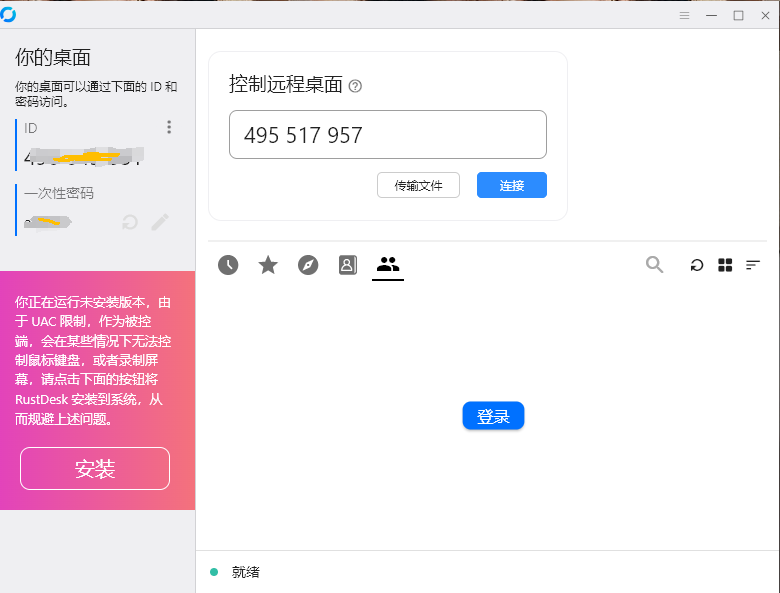
Task: Refresh the peer list
Action: click(x=697, y=265)
